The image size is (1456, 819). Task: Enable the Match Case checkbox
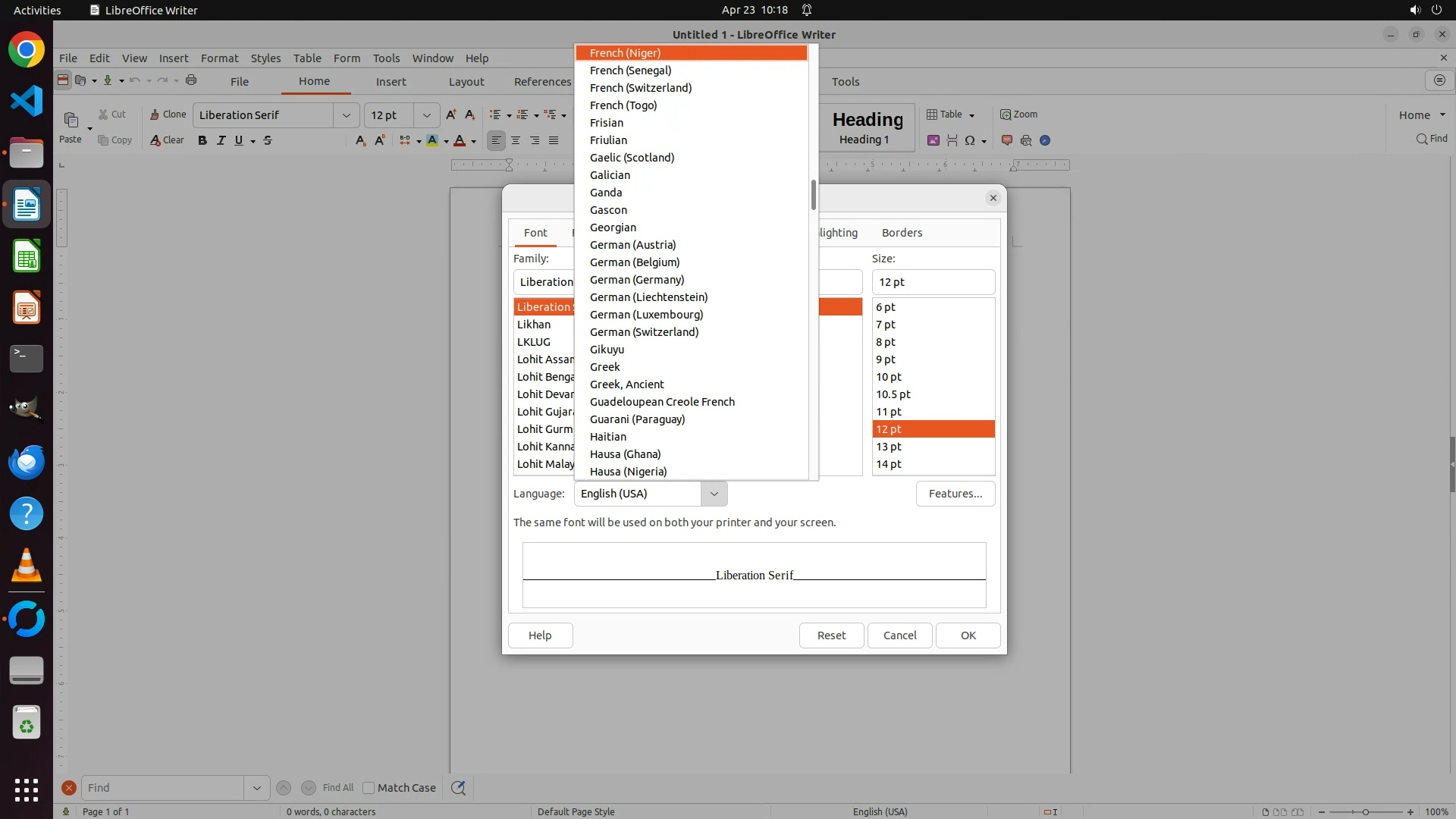point(369,788)
